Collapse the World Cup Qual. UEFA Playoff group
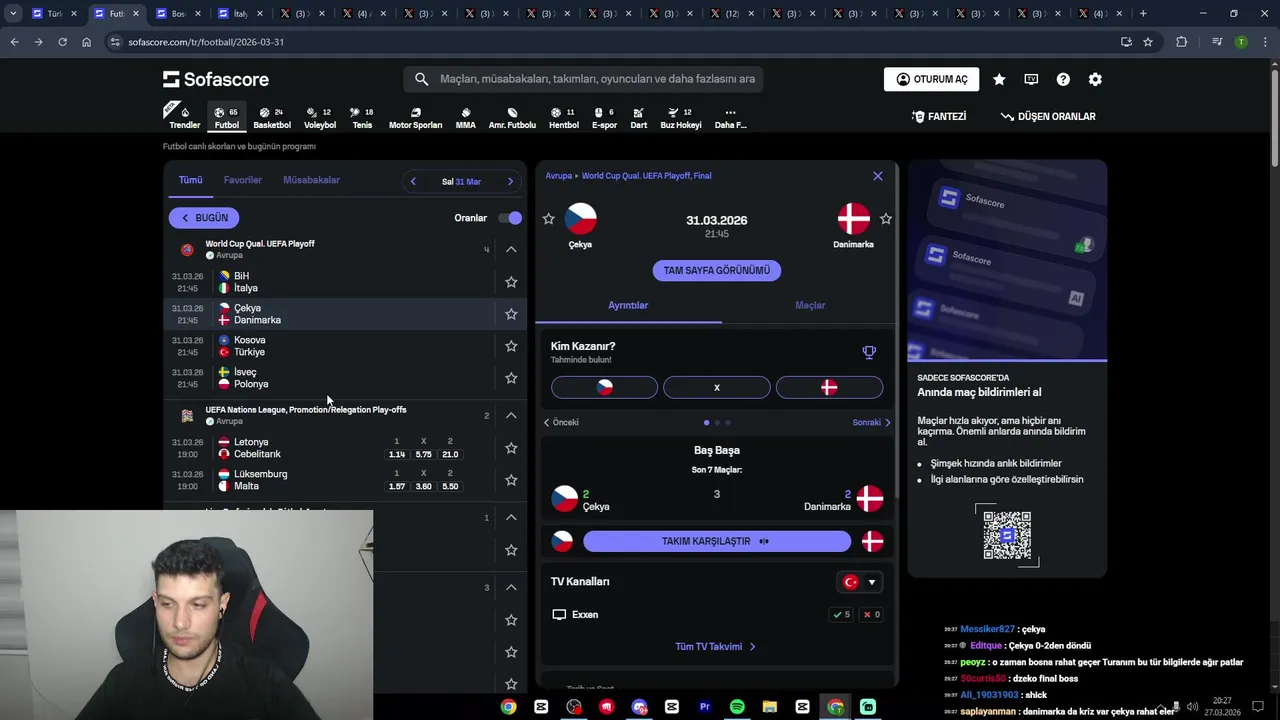 (511, 249)
